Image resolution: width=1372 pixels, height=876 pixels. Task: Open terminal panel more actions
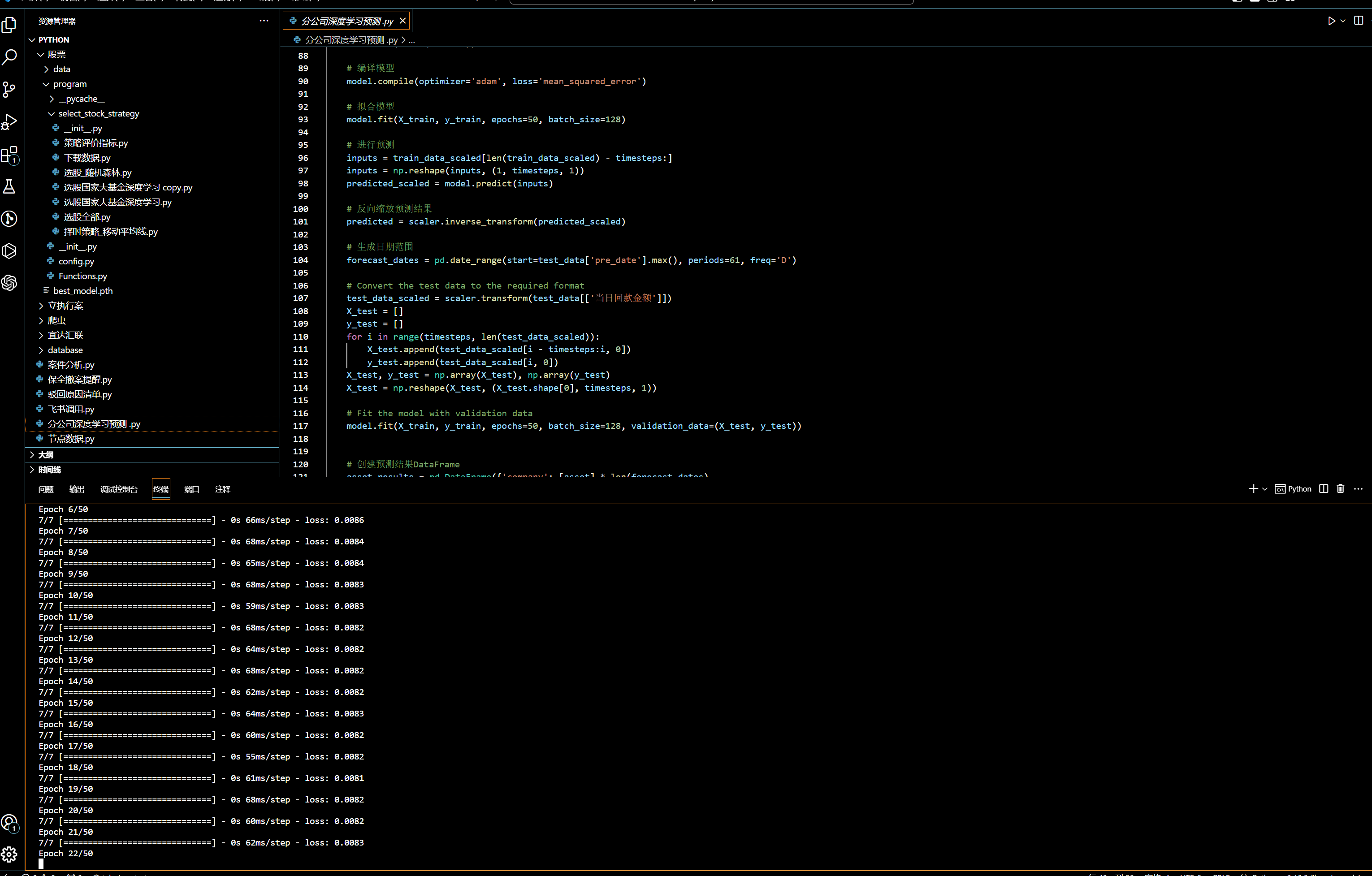(1358, 489)
